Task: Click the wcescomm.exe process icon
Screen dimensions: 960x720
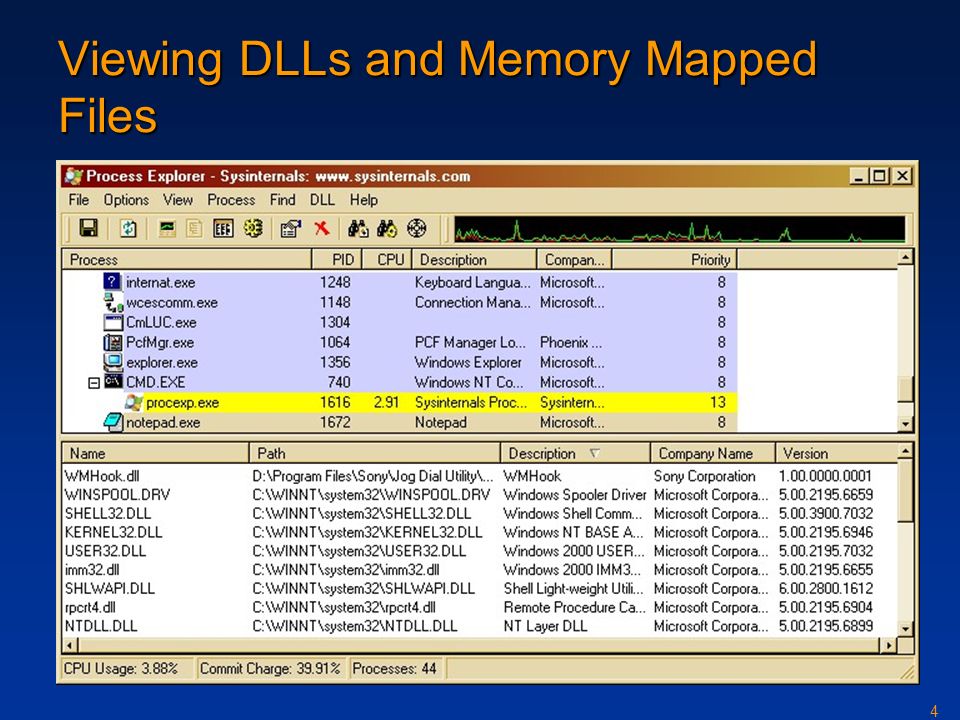Action: 113,302
